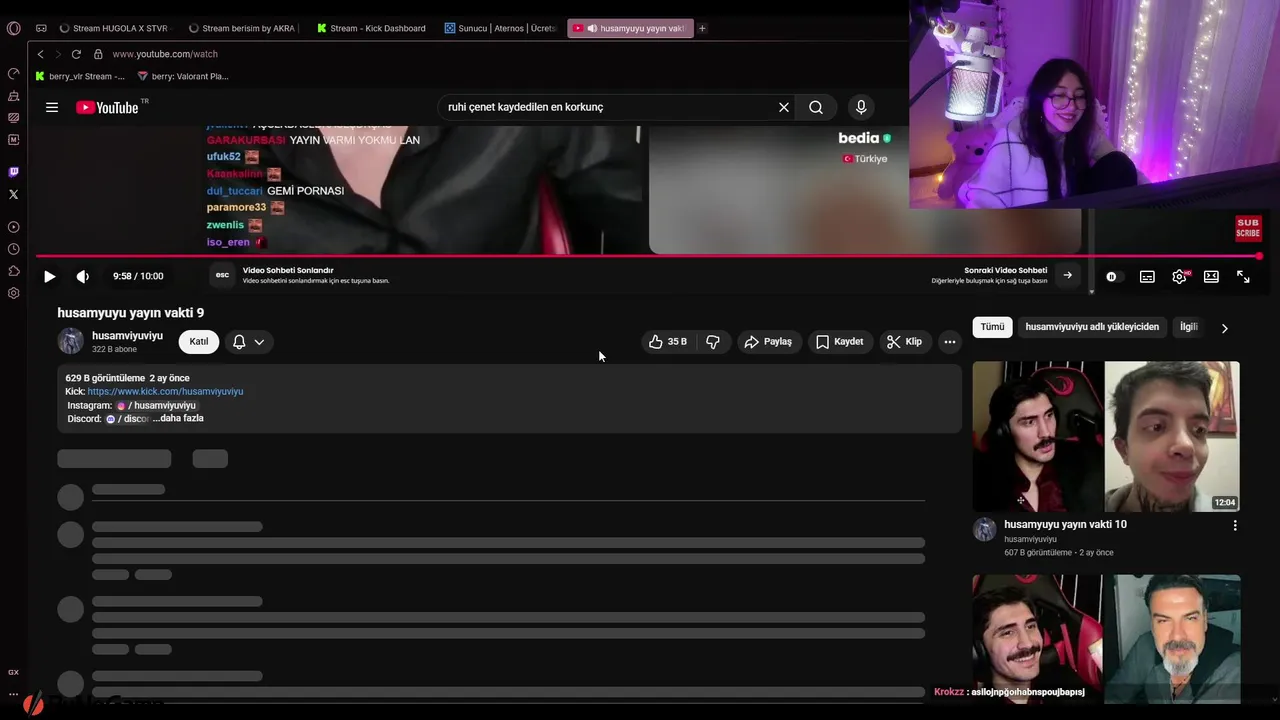
Task: Switch to Stream - Kick Dashboard tab
Action: tap(371, 28)
